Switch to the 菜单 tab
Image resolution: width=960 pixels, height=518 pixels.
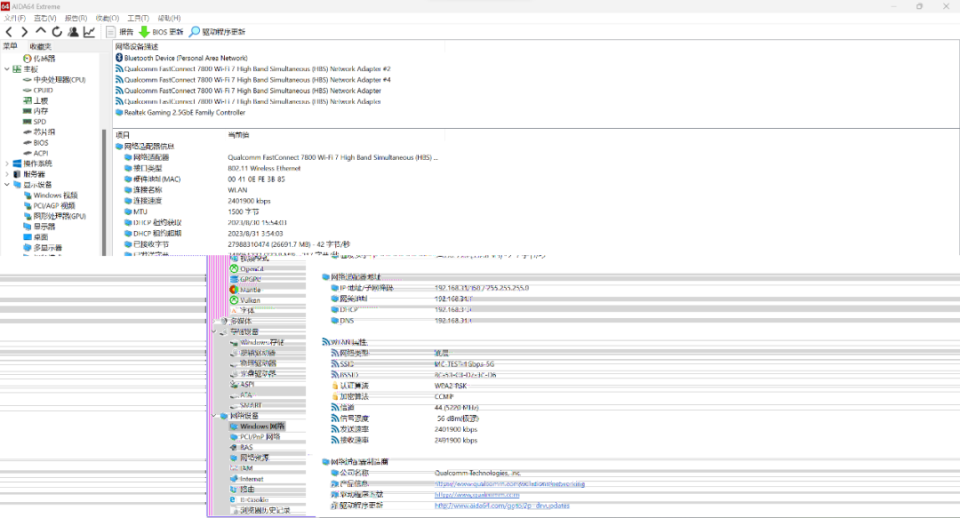[10, 47]
